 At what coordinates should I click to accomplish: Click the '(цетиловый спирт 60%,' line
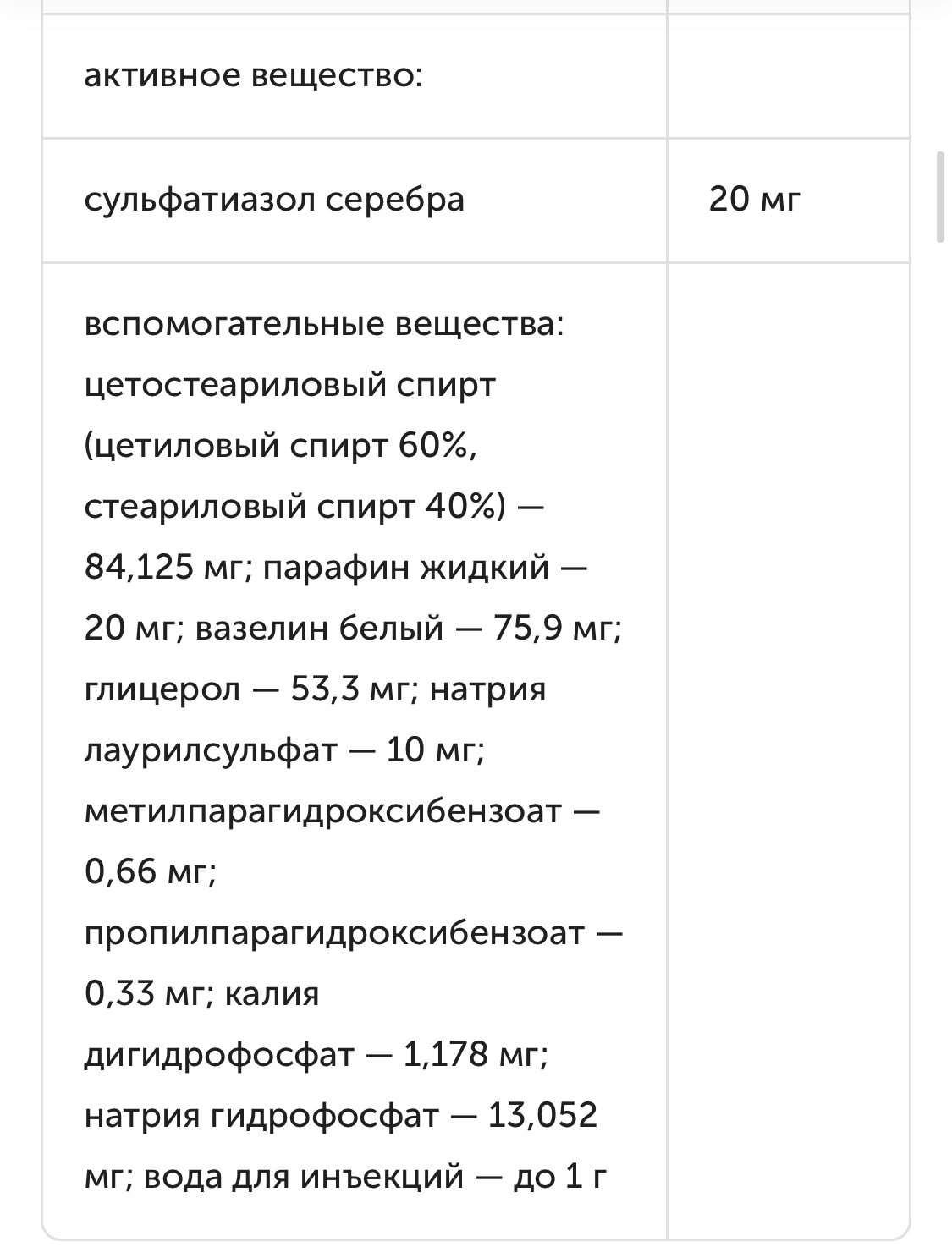point(281,446)
